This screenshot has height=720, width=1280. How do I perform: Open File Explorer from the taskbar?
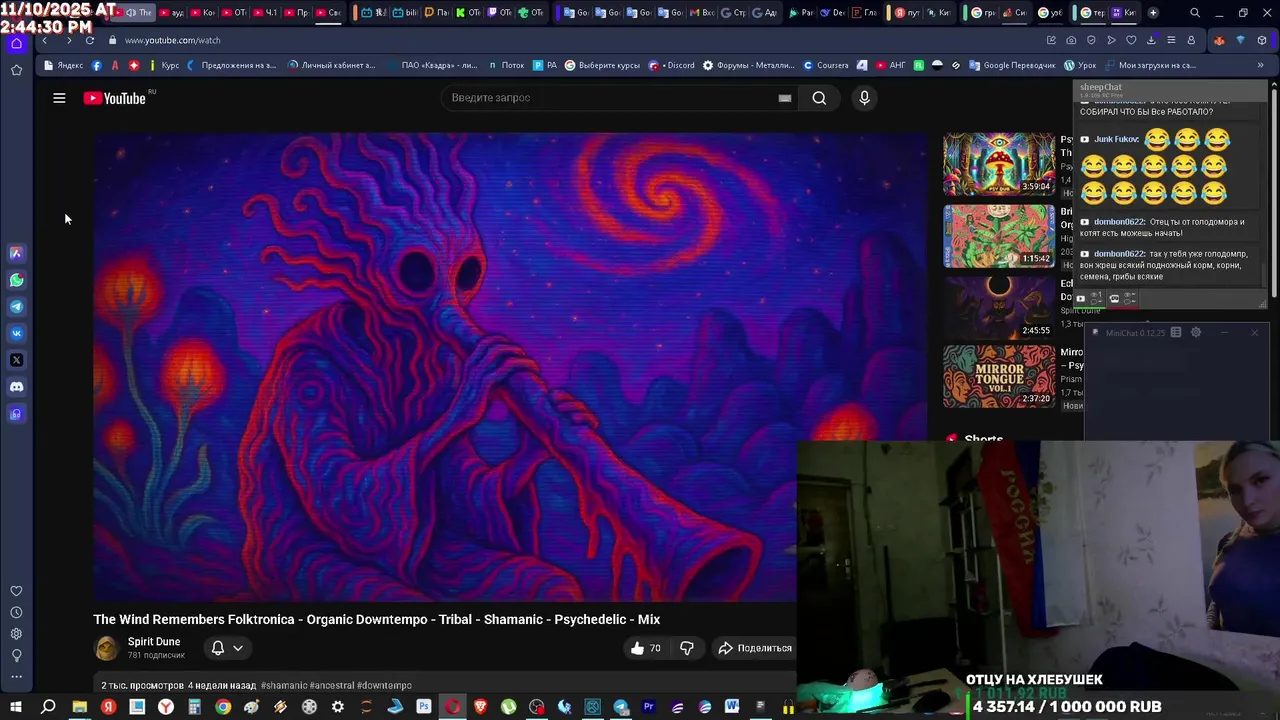tap(79, 707)
